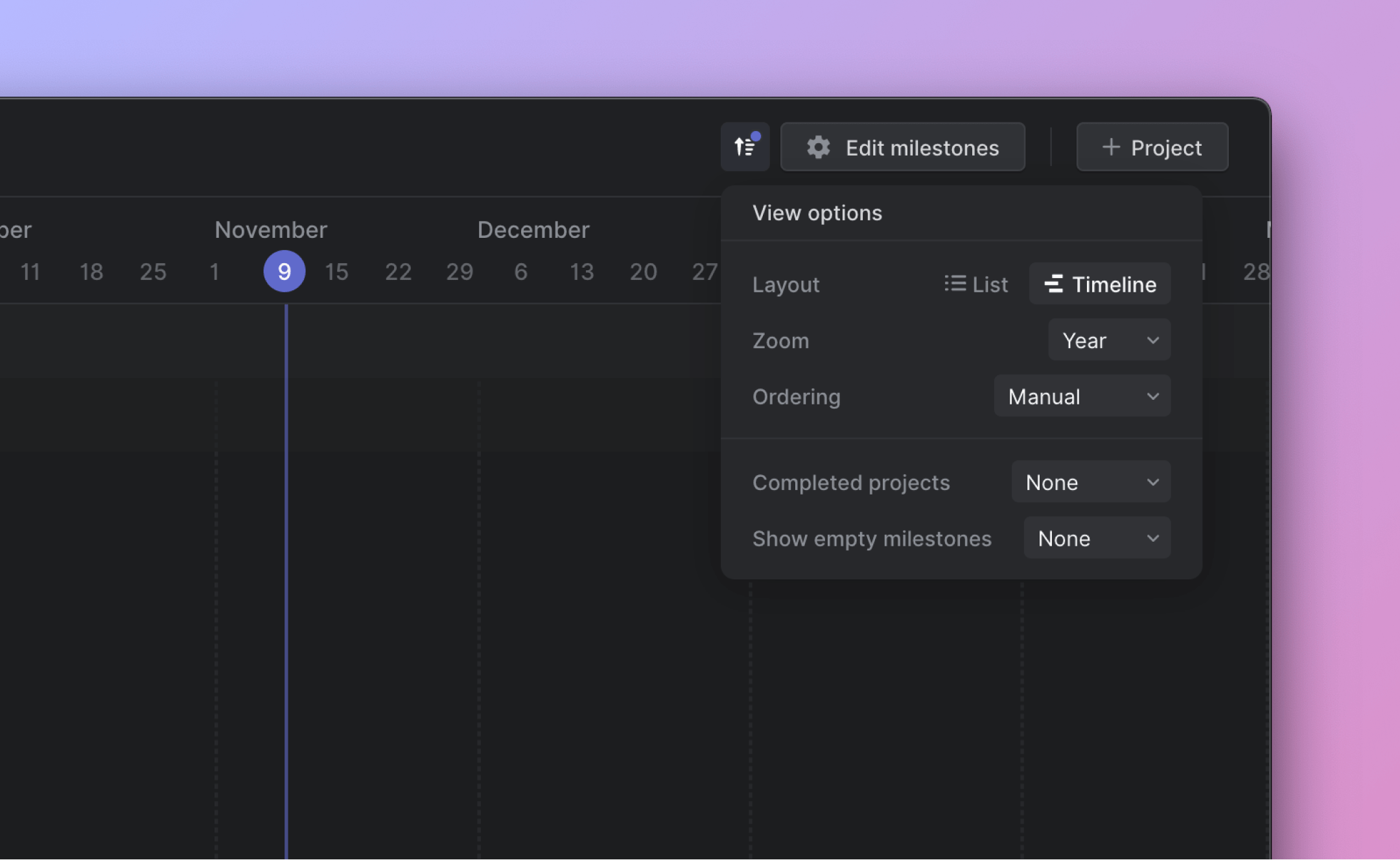Click date 22 in the timeline header
The width and height of the screenshot is (1400, 860).
pyautogui.click(x=398, y=272)
